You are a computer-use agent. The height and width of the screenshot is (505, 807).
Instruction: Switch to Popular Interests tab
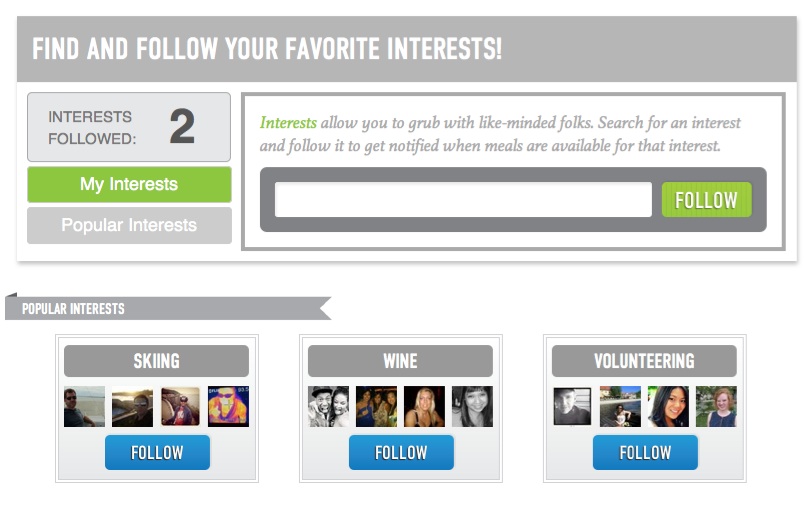[129, 225]
